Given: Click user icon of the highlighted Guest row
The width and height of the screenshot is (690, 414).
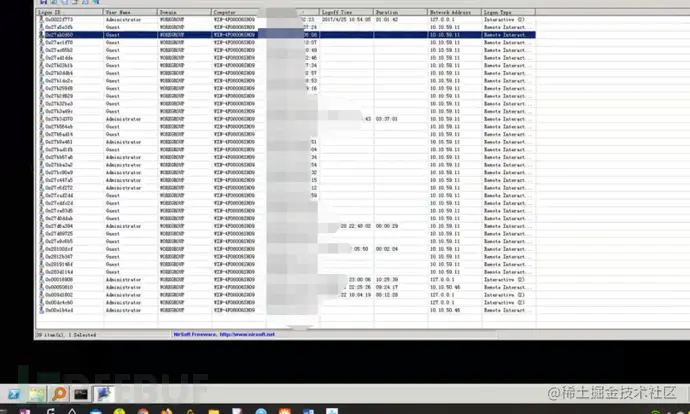Looking at the screenshot, I should [x=42, y=35].
